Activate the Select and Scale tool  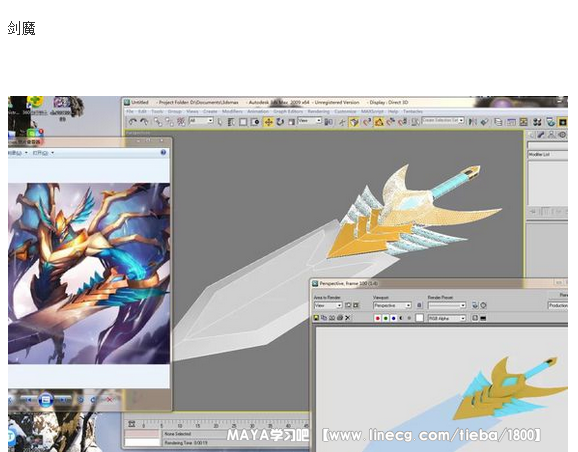tap(291, 122)
